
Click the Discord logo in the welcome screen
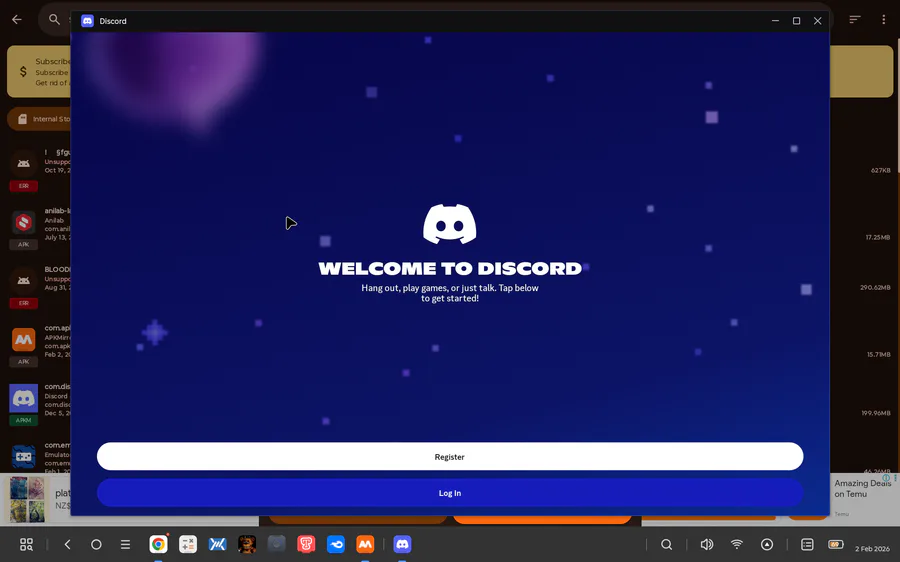tap(449, 224)
